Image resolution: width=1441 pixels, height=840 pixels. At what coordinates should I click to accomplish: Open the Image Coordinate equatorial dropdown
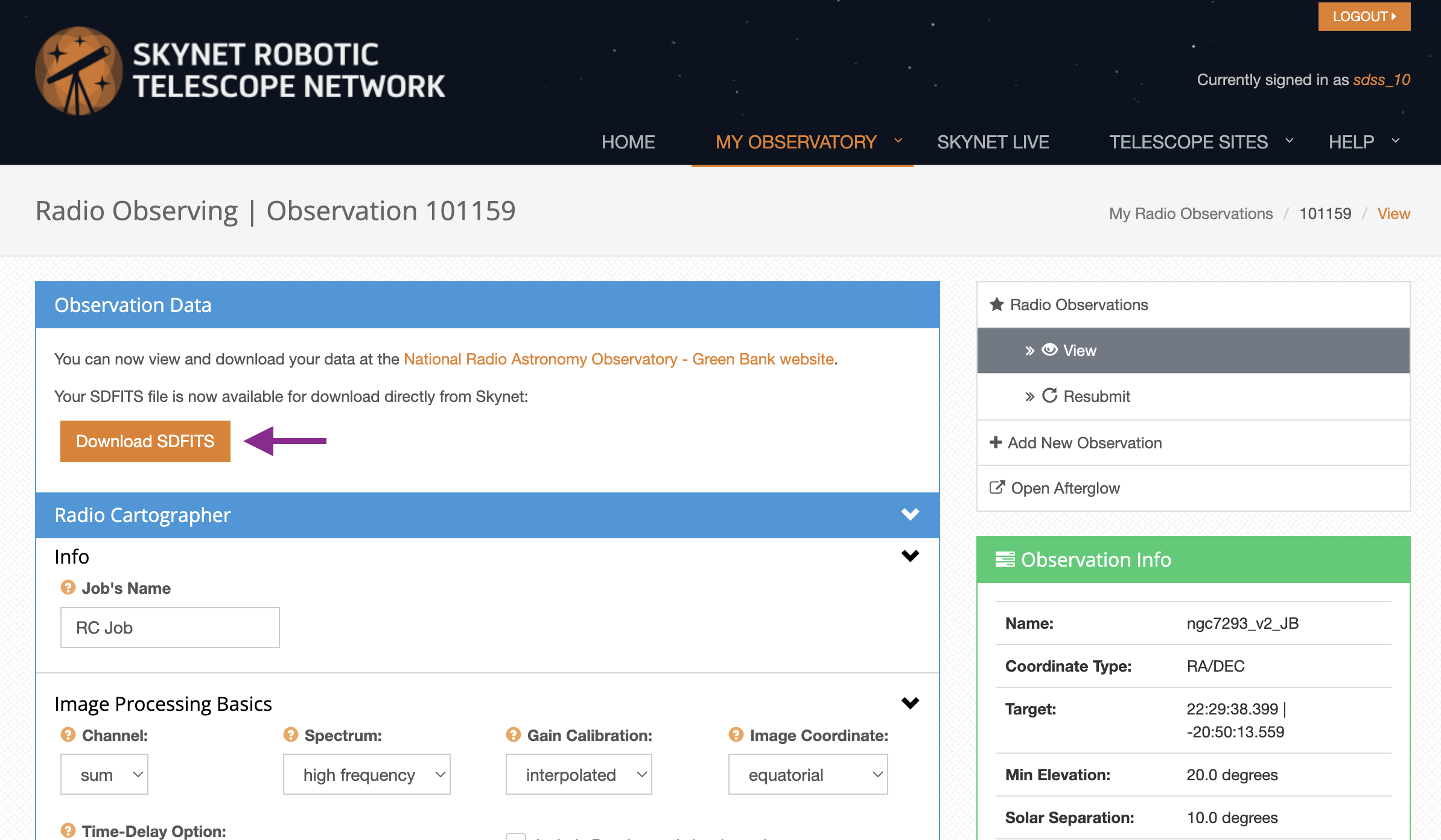point(808,774)
